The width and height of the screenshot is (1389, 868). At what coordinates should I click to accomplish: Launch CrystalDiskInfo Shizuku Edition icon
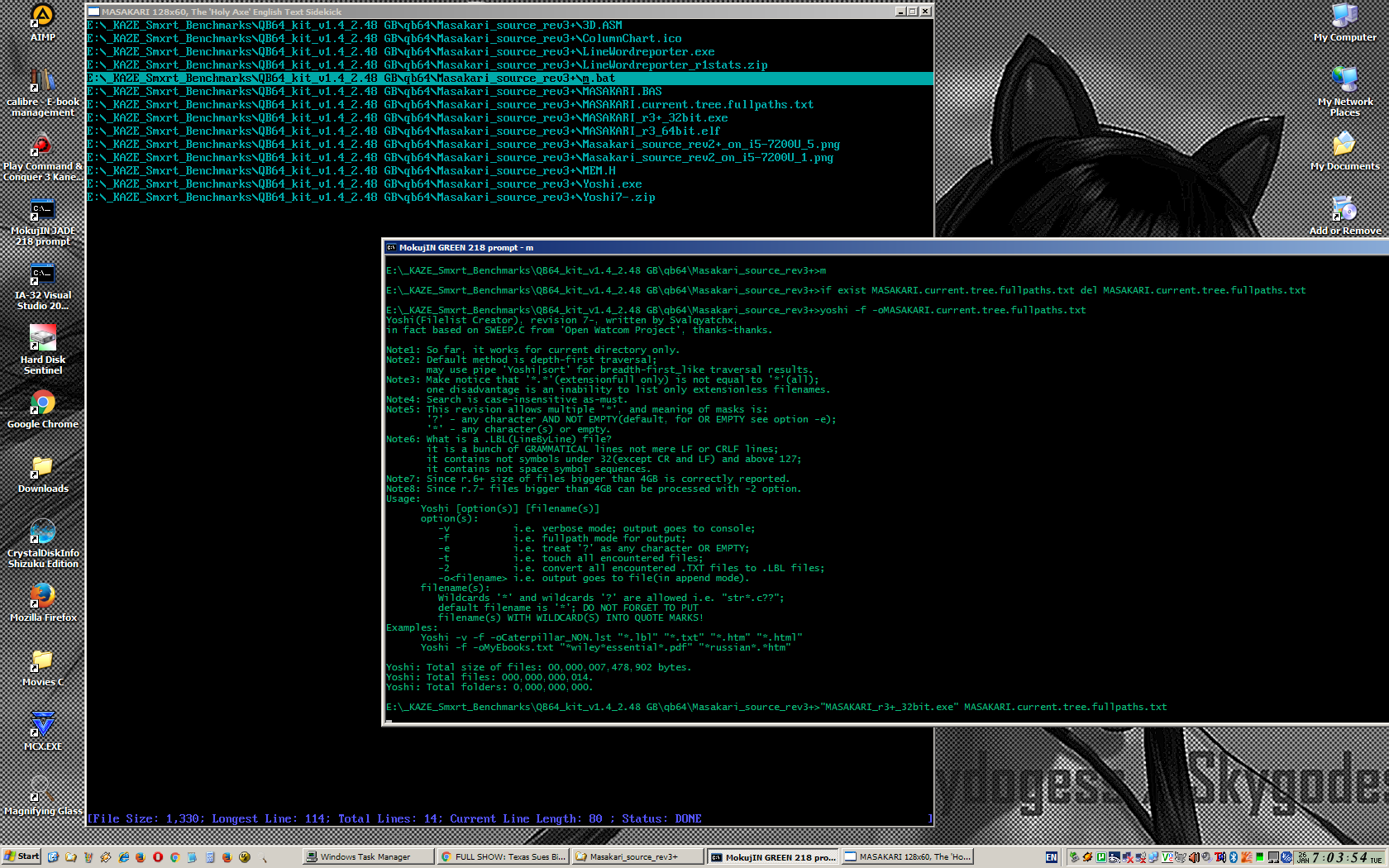(42, 544)
